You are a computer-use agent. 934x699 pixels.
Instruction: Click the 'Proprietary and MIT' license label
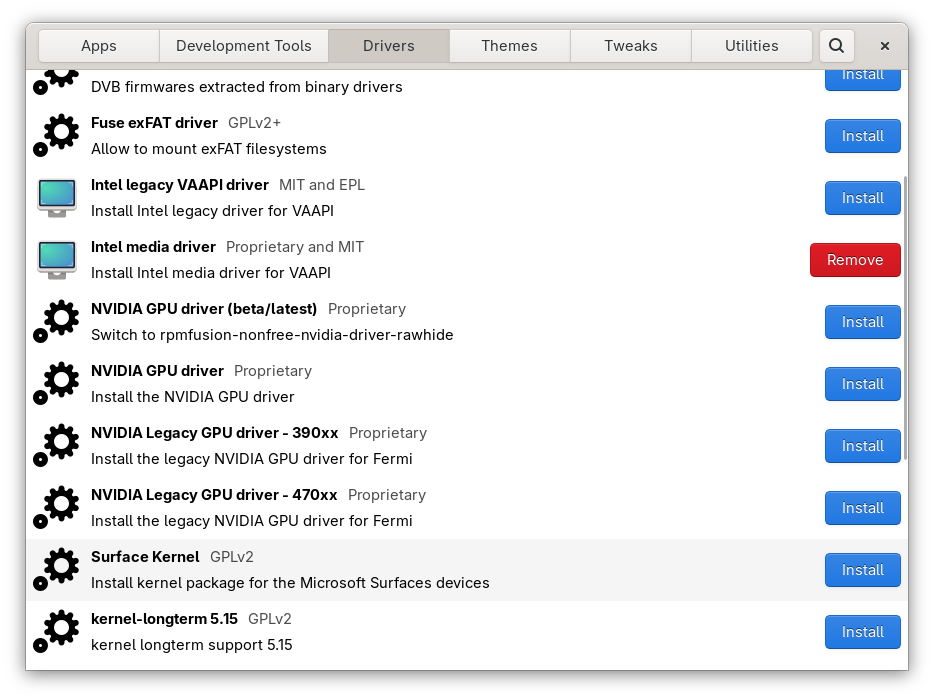[295, 247]
